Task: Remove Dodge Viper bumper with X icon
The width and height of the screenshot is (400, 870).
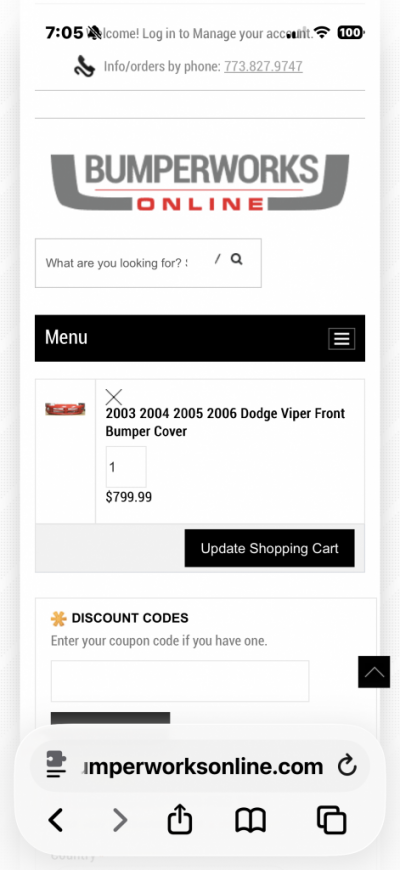Action: [114, 397]
